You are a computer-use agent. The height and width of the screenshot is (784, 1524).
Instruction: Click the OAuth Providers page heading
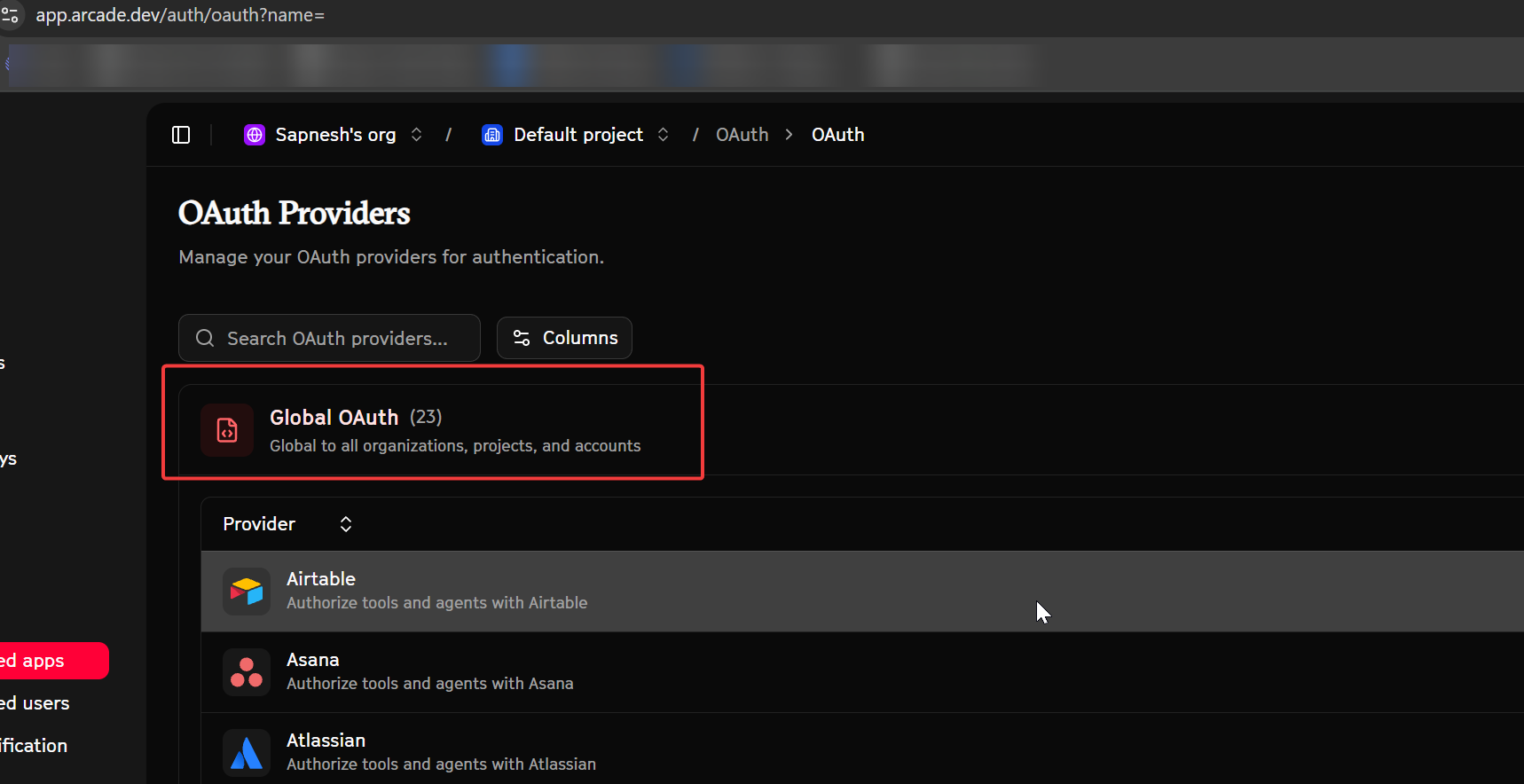click(x=295, y=213)
